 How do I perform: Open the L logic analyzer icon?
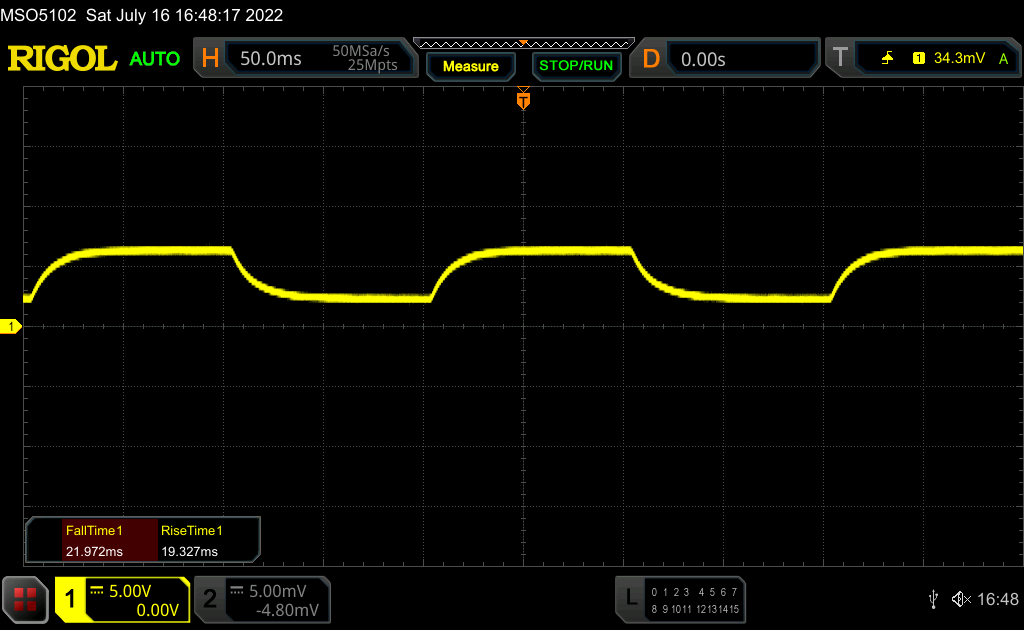pyautogui.click(x=630, y=598)
